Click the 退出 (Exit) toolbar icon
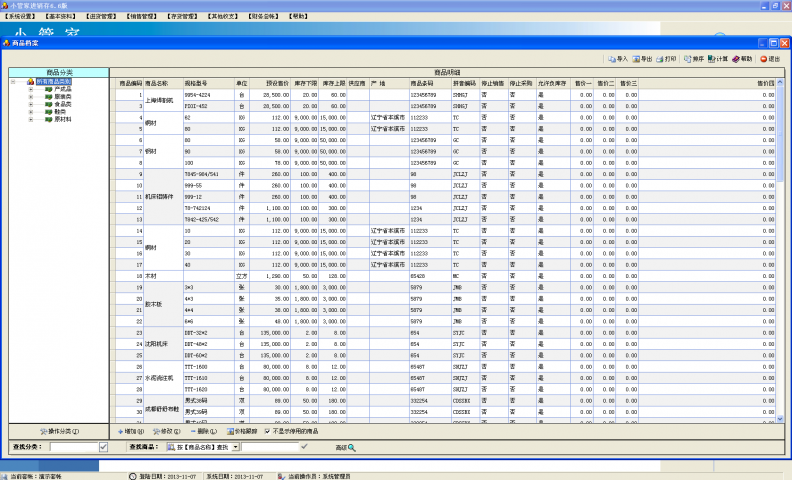This screenshot has width=792, height=480. pos(769,60)
